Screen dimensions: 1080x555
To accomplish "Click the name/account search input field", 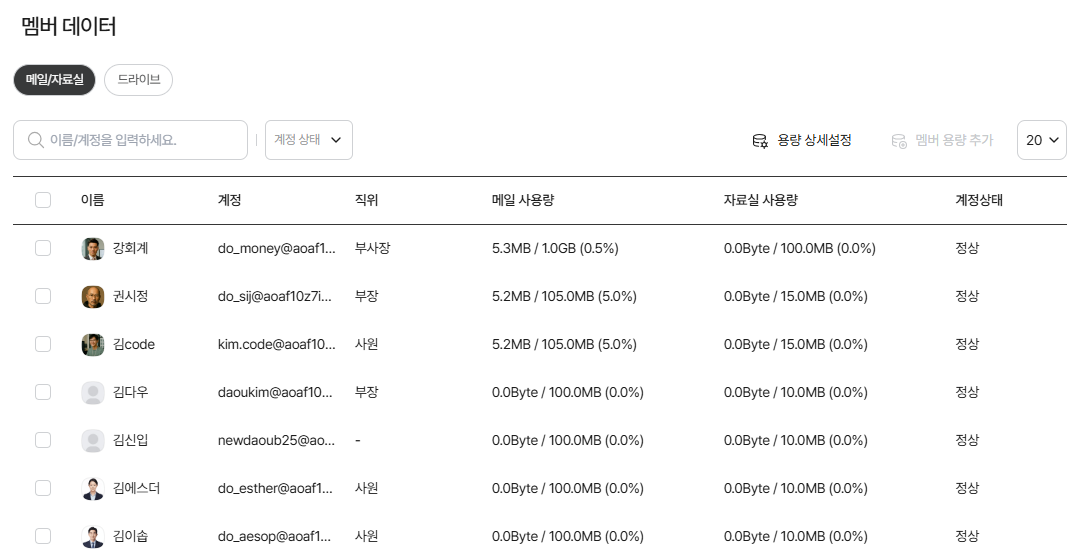I will [x=140, y=140].
